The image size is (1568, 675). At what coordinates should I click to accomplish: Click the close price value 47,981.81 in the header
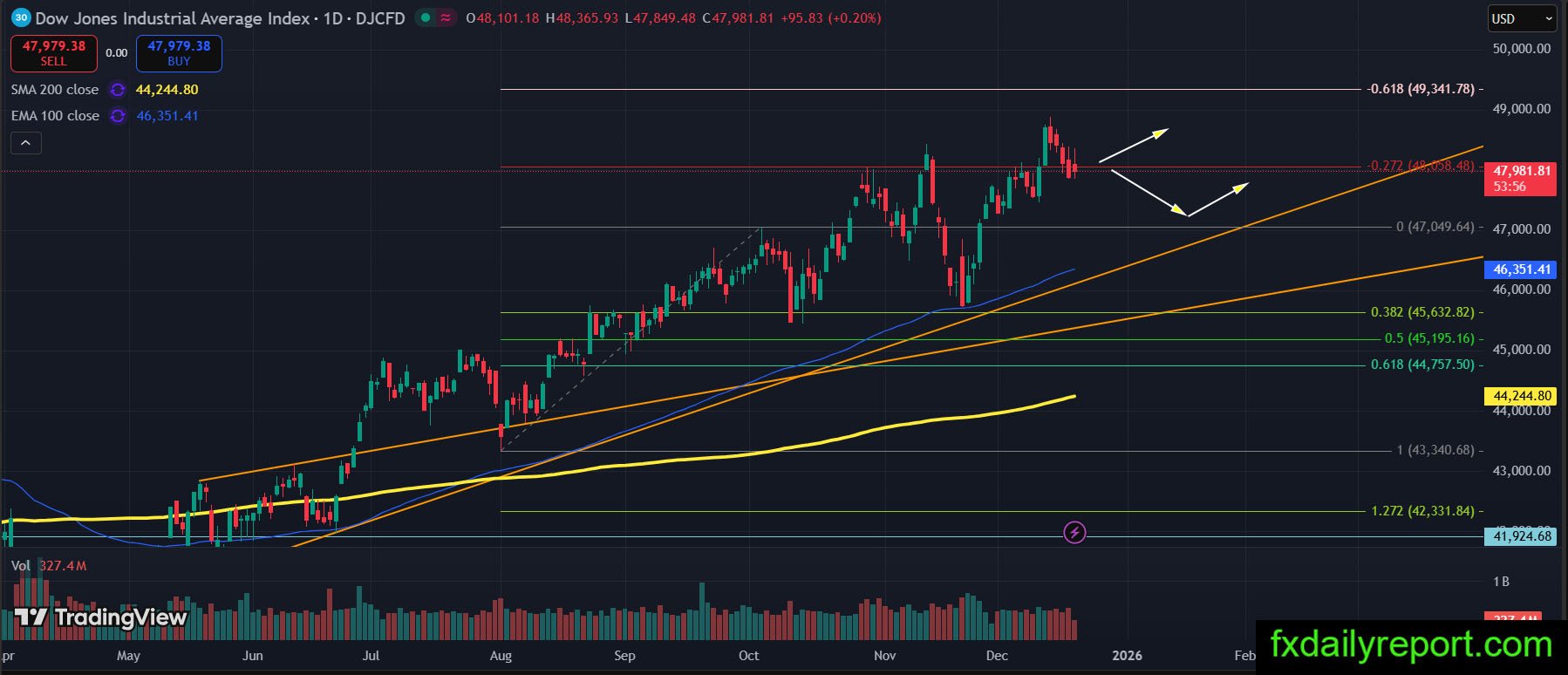click(x=742, y=17)
